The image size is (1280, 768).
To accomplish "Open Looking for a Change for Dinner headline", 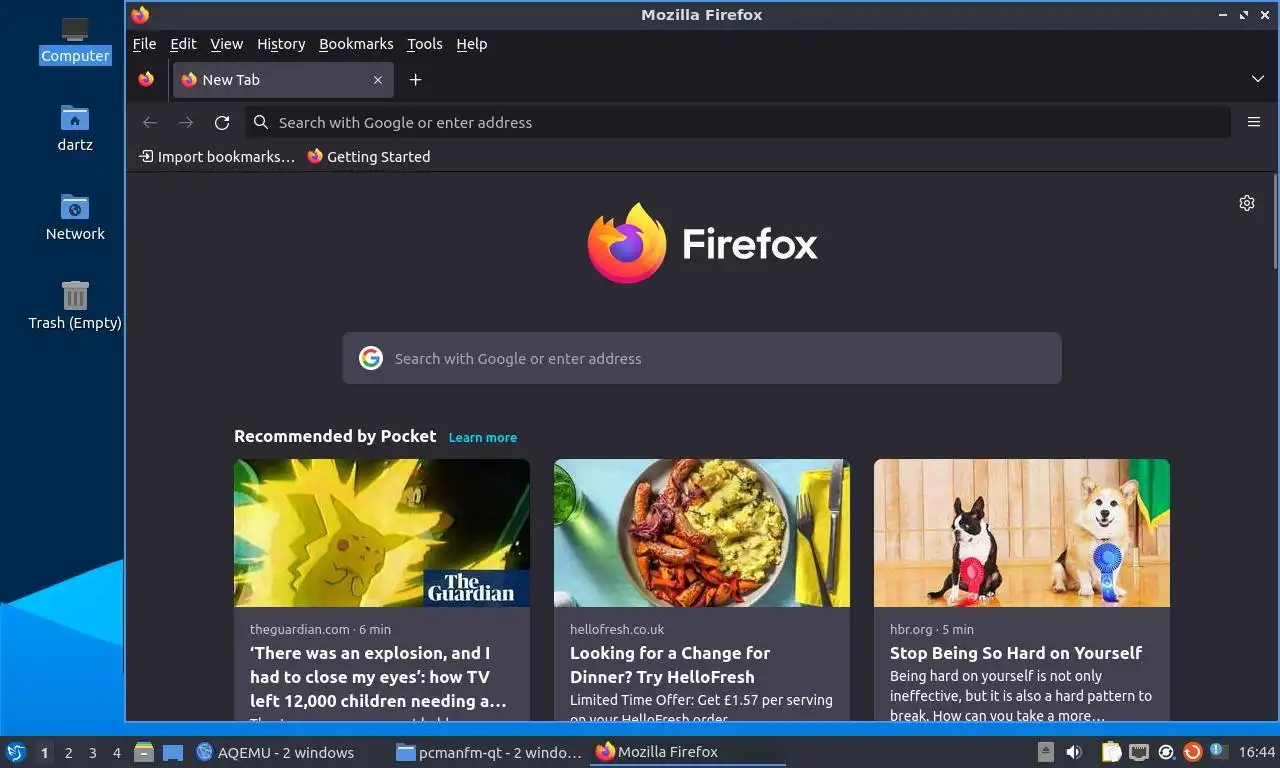I will click(670, 665).
